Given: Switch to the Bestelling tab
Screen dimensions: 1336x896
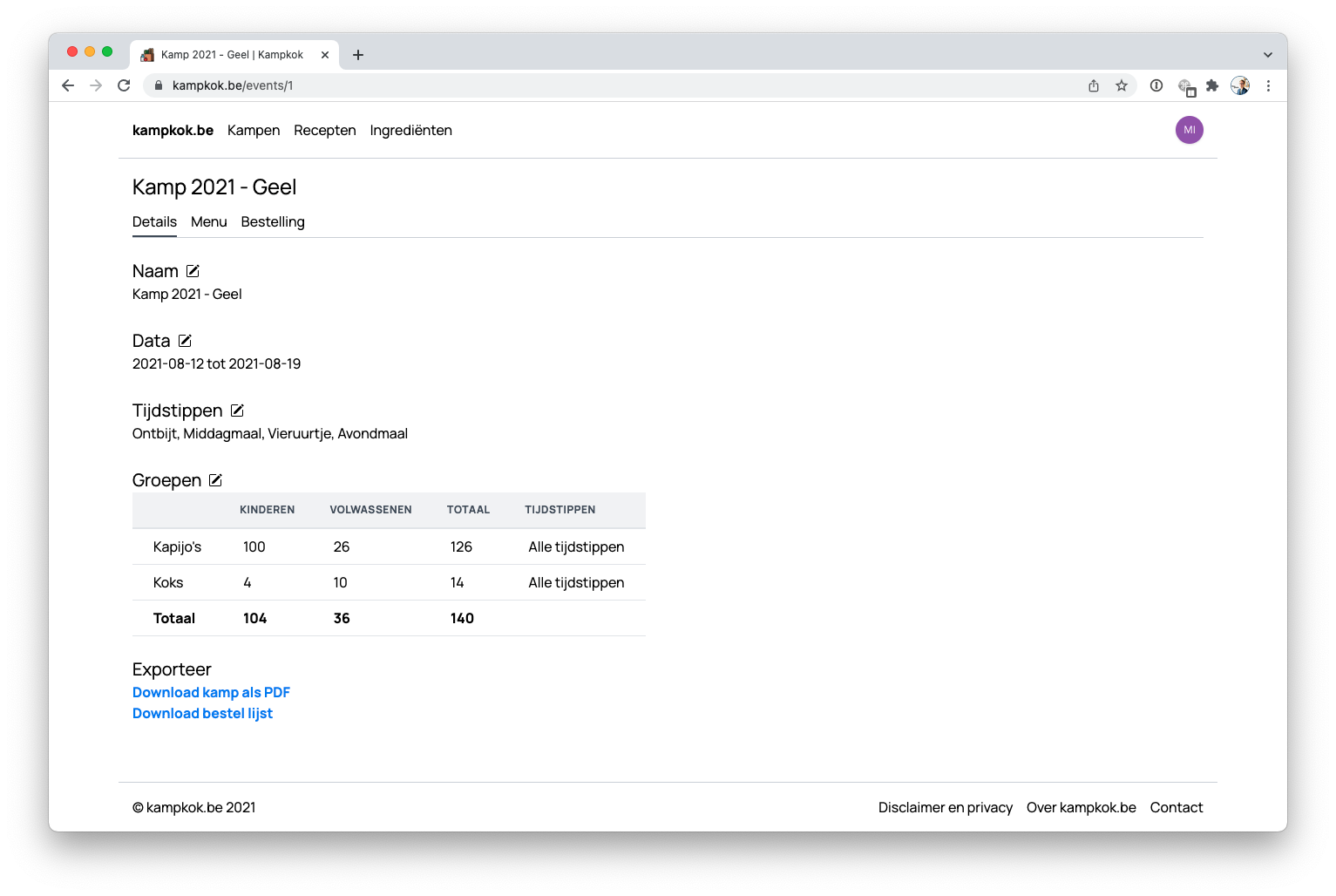Looking at the screenshot, I should (273, 222).
